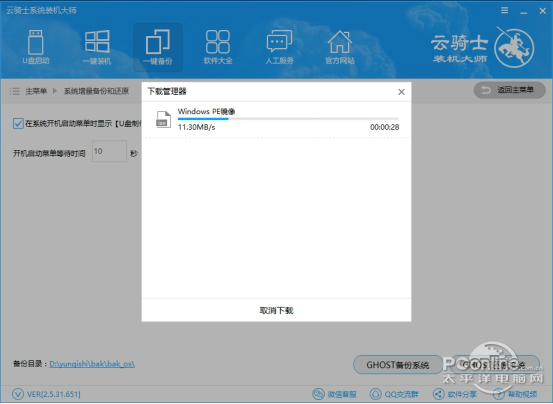Image resolution: width=553 pixels, height=404 pixels.
Task: Click 软件分享 share icon
Action: [438, 394]
